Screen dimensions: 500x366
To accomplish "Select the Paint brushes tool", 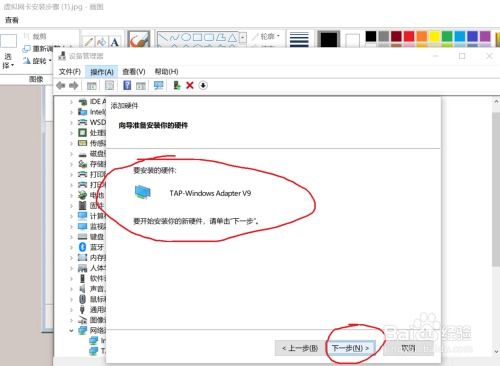I will point(139,40).
